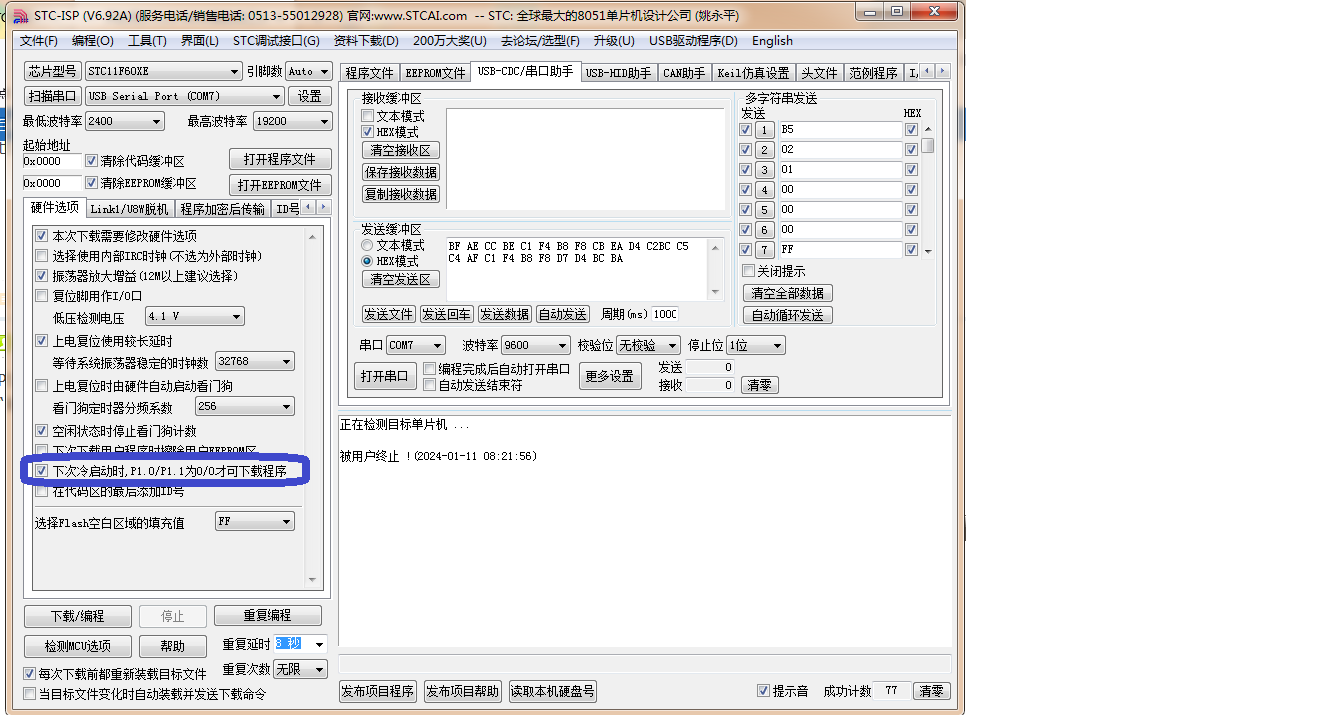This screenshot has width=1332, height=715.
Task: Toggle 复位脚用作I/O口 checkbox
Action: tap(42, 296)
